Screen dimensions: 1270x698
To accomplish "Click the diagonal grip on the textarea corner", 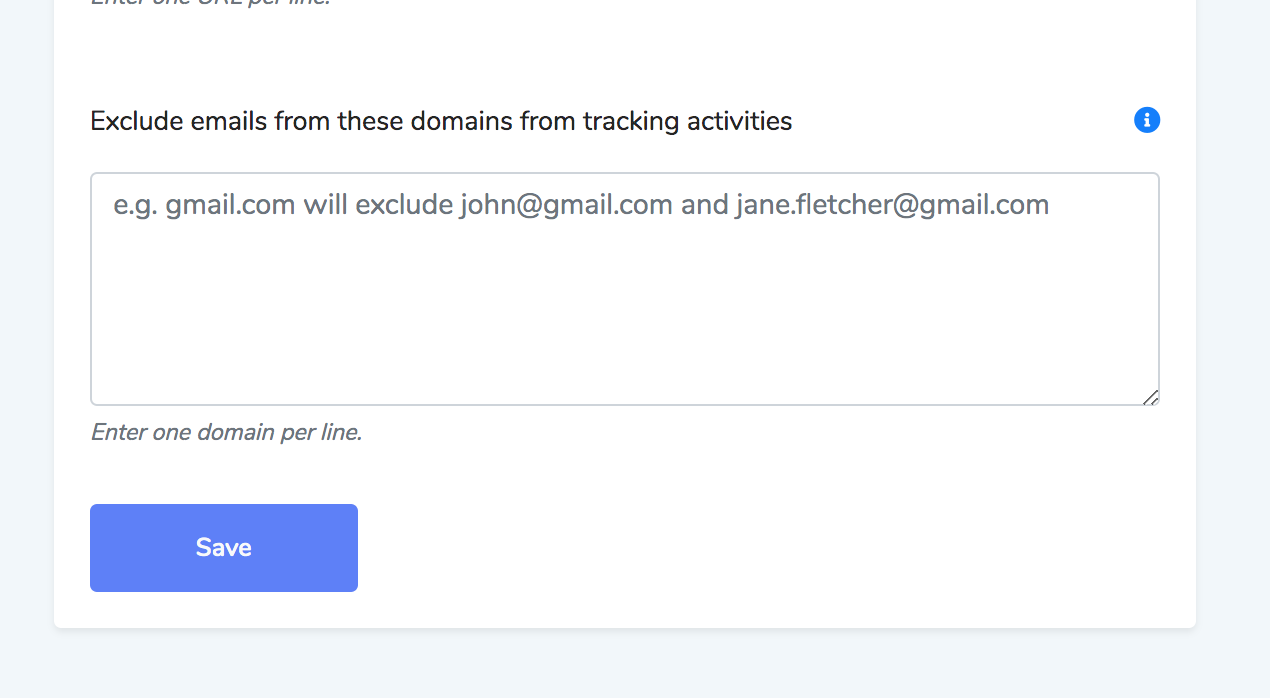I will [x=1150, y=397].
